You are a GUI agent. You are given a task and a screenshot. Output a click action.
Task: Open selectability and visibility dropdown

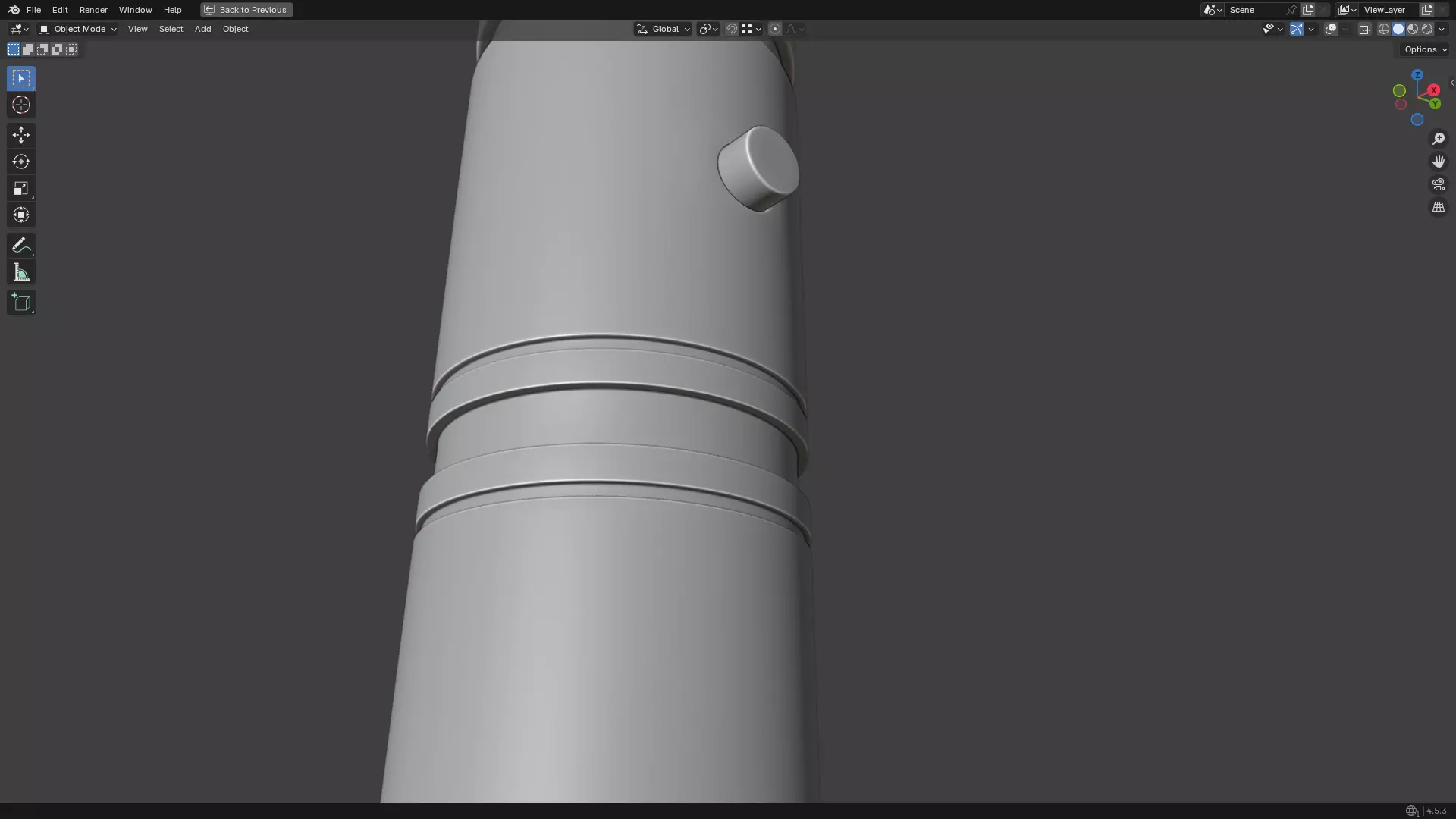[x=1272, y=29]
